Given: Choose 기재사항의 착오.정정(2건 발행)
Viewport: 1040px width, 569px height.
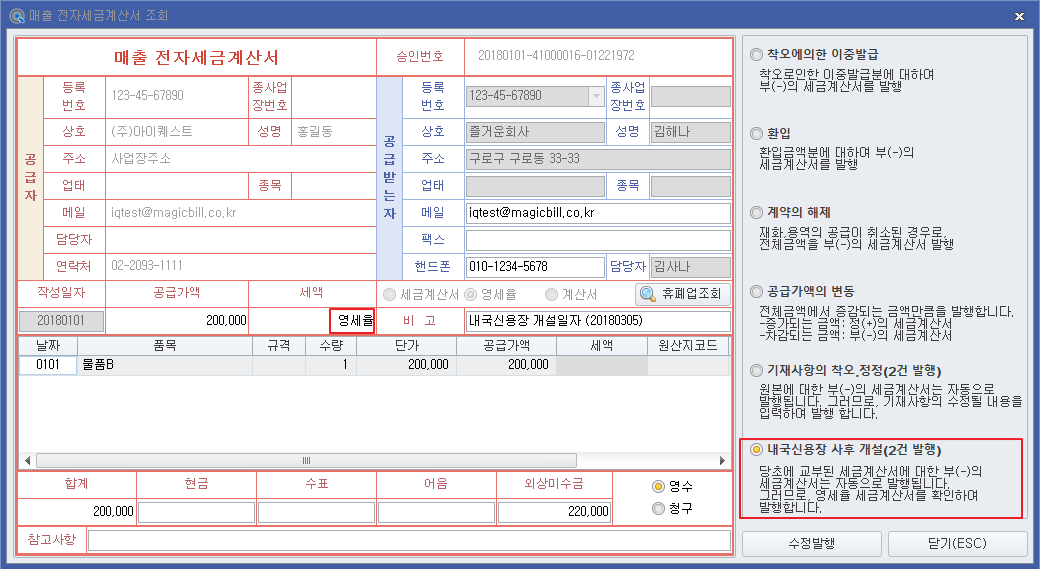Looking at the screenshot, I should pos(756,370).
